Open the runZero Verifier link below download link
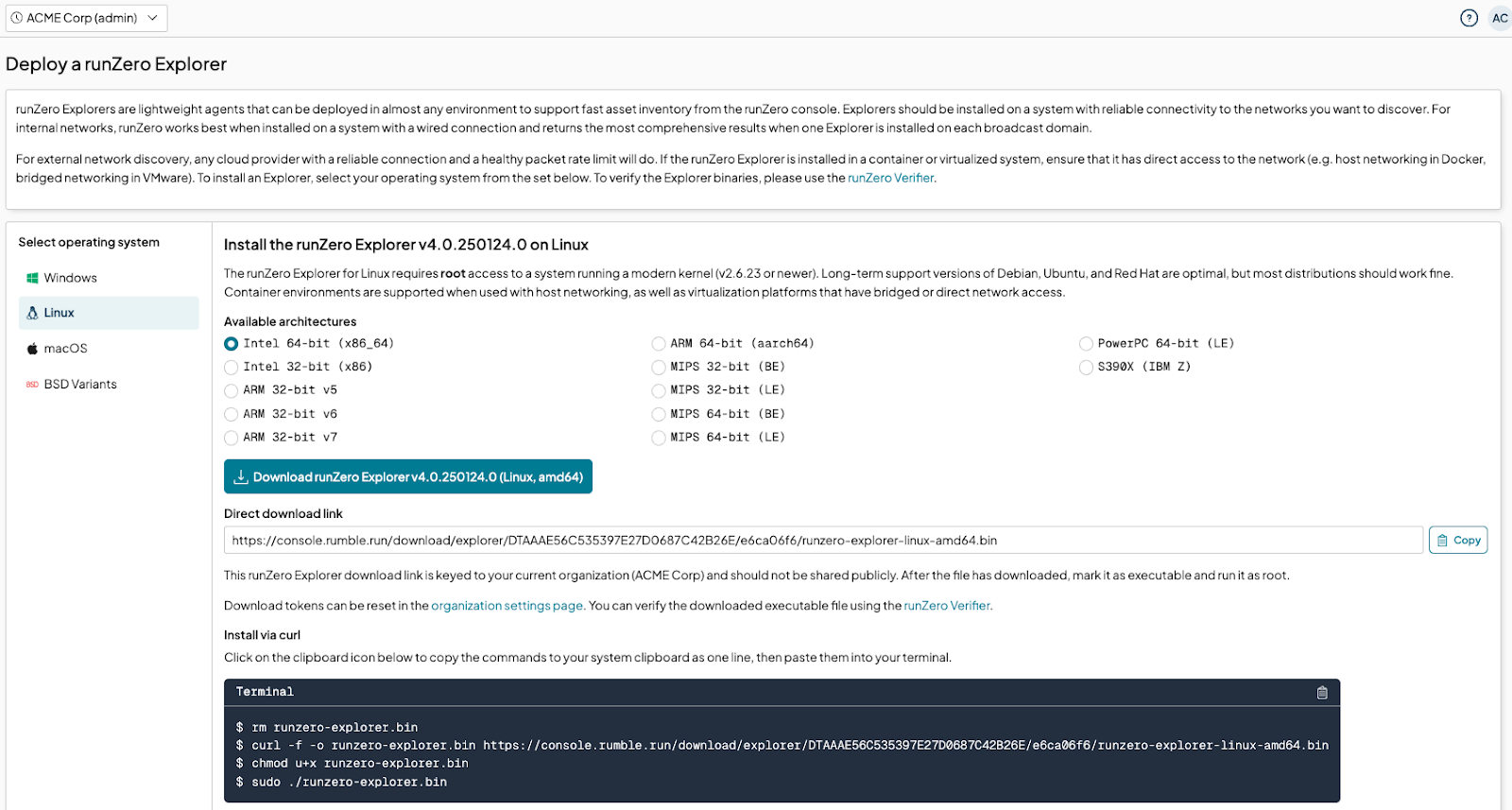This screenshot has height=810, width=1512. (947, 606)
